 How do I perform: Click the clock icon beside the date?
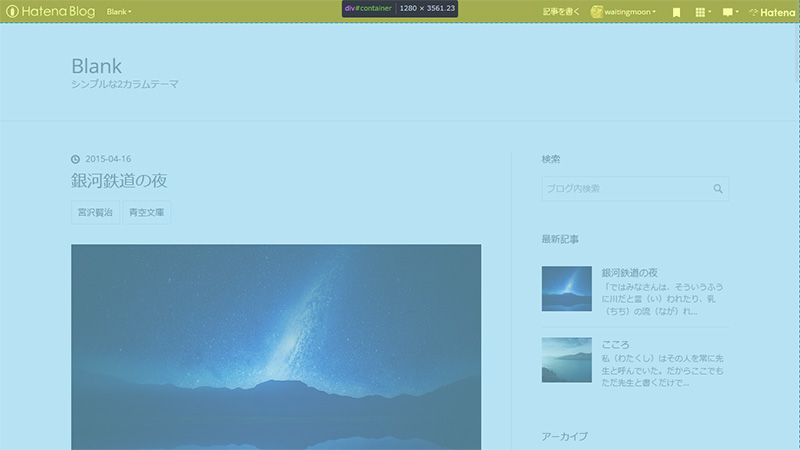click(x=76, y=159)
